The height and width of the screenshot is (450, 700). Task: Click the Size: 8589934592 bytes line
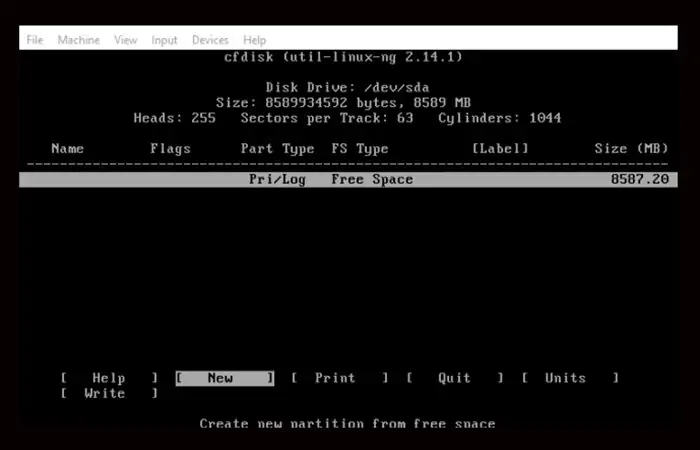pyautogui.click(x=343, y=103)
